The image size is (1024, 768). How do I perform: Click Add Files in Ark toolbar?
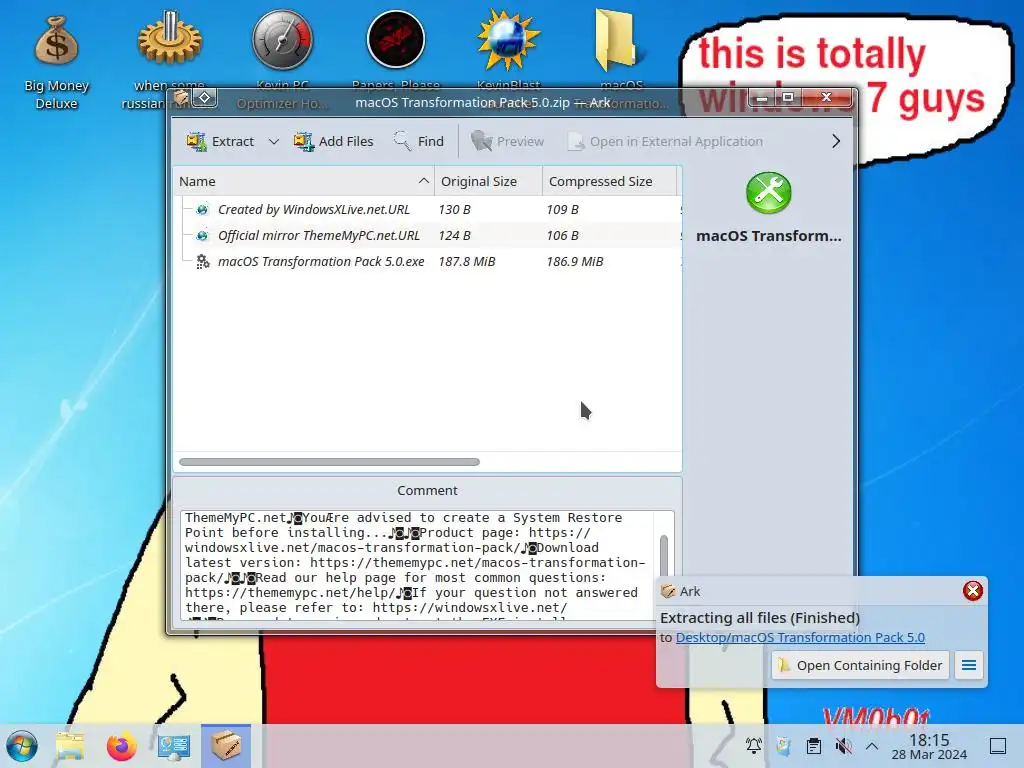[x=333, y=141]
